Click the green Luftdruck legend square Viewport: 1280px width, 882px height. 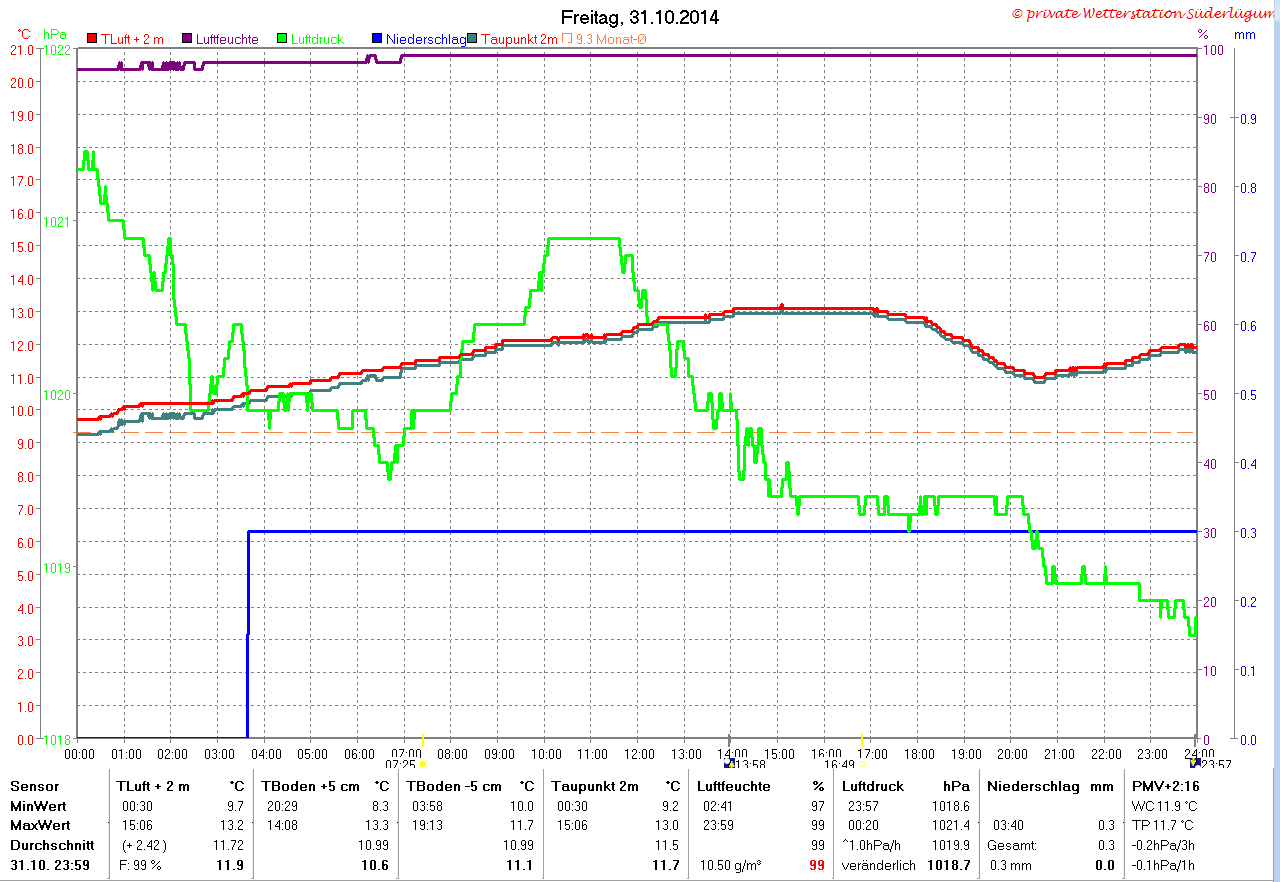[283, 39]
